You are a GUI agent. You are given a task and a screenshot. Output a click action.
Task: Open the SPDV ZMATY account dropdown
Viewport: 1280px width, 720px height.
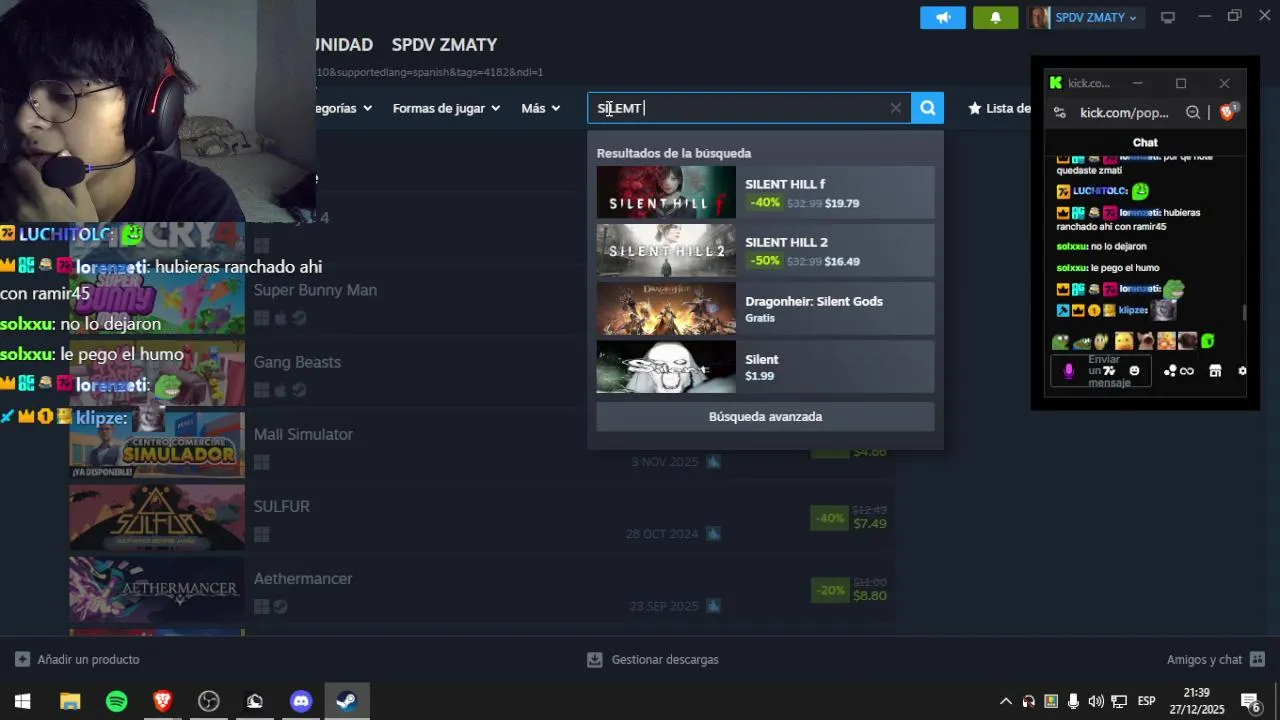[1085, 17]
